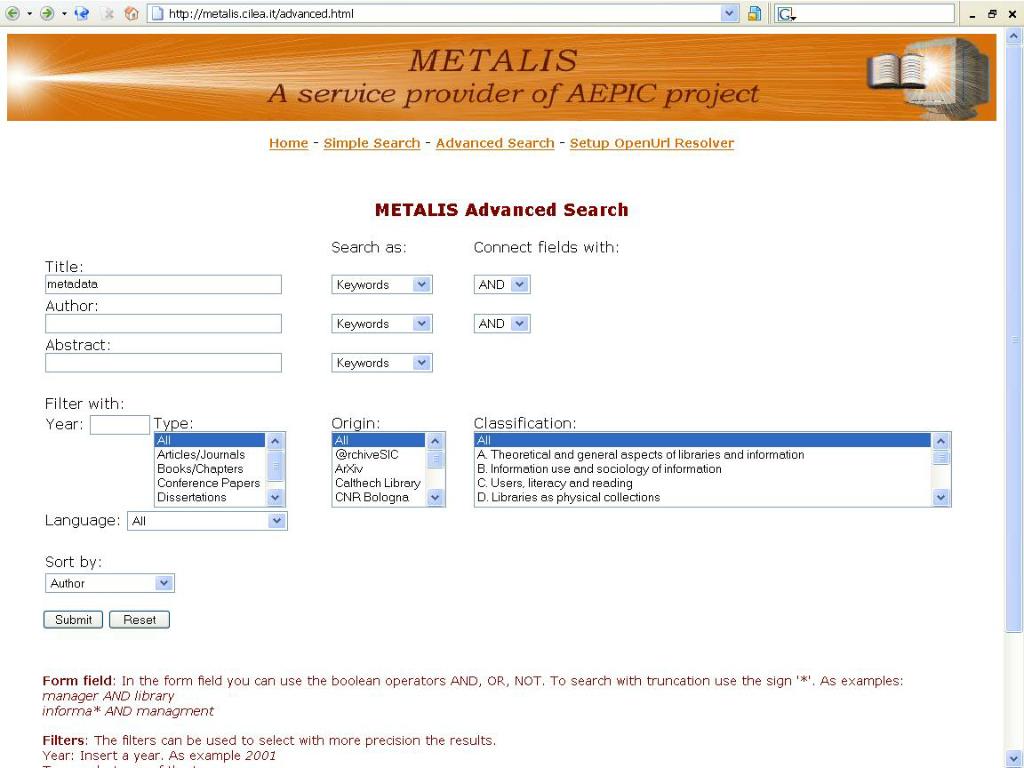Click the Reload page icon
The width and height of the screenshot is (1024, 768).
82,13
